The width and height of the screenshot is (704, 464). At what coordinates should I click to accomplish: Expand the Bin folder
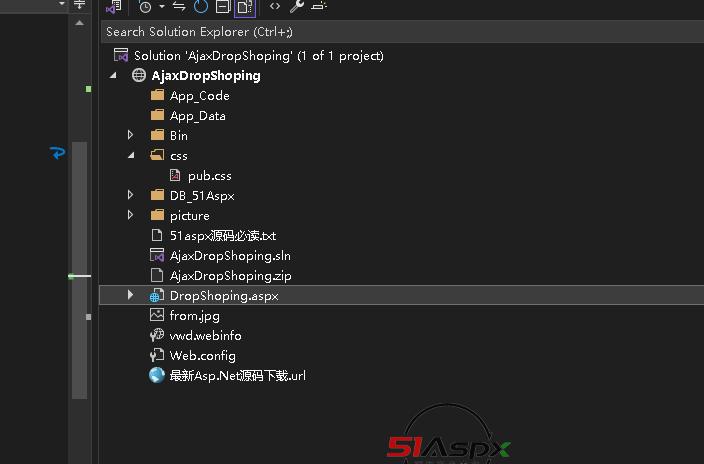(x=130, y=135)
